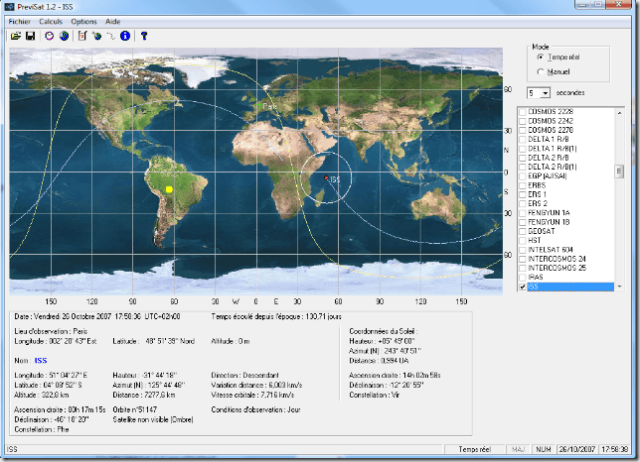This screenshot has width=640, height=462.
Task: Open the Calculs menu
Action: [50, 21]
